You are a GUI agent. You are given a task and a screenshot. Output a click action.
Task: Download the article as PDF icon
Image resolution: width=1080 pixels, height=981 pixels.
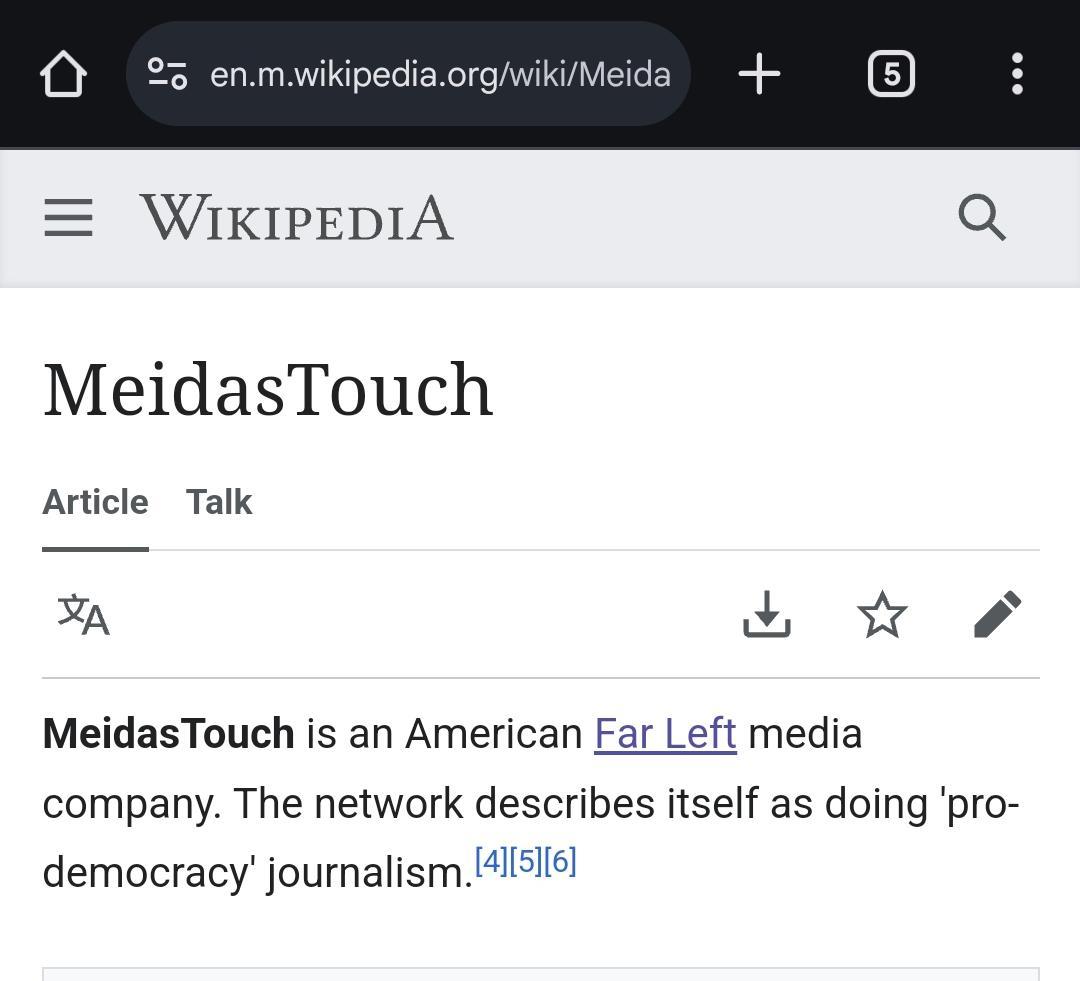(767, 614)
